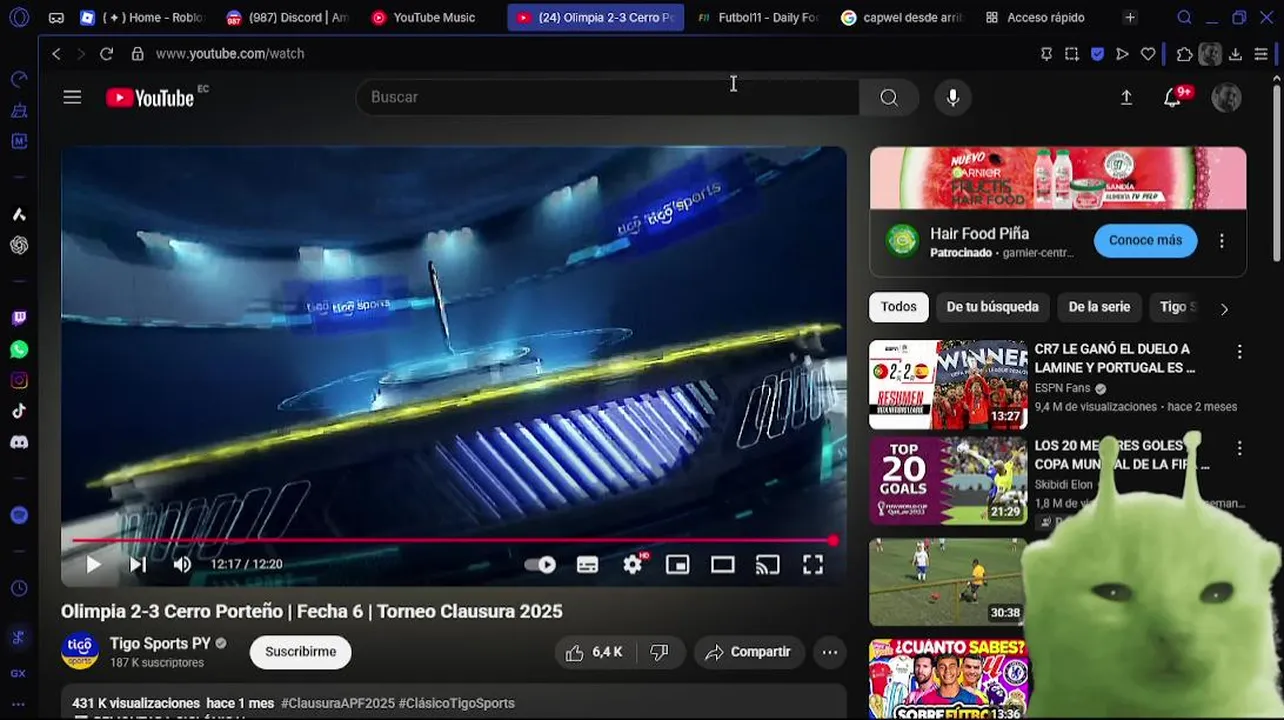Open the 30:38 match video thumbnail
The image size is (1284, 720).
pos(948,582)
